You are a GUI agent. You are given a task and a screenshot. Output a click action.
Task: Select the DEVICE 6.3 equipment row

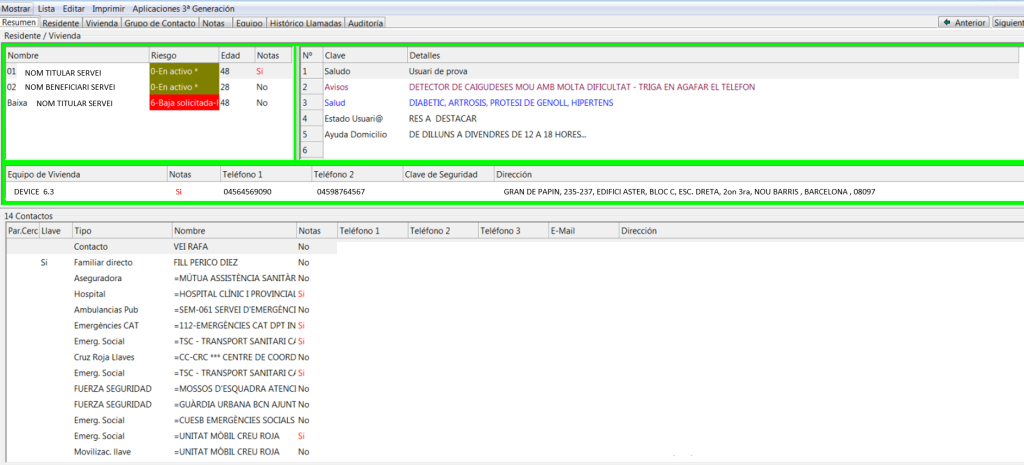point(35,191)
